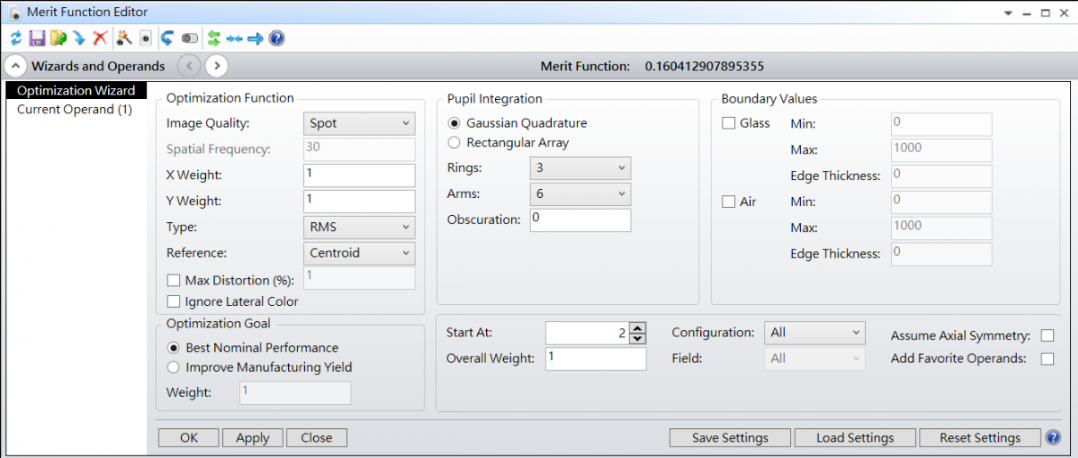Click the Overall Weight input field
The height and width of the screenshot is (458, 1078).
click(595, 358)
